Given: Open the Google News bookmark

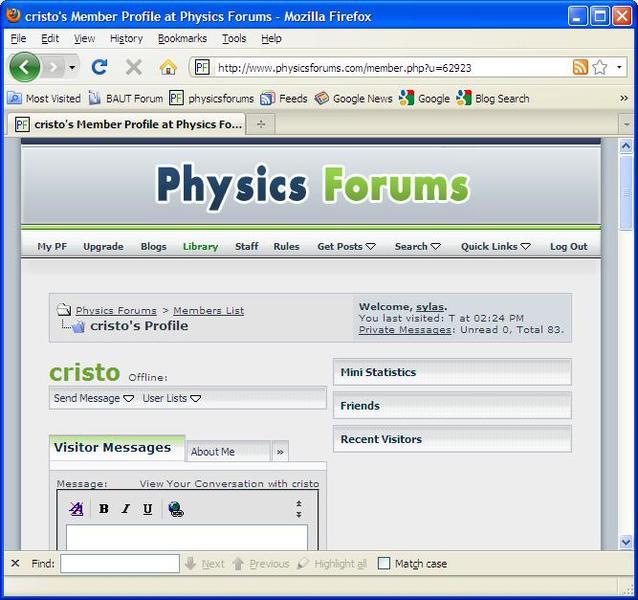Looking at the screenshot, I should 354,98.
